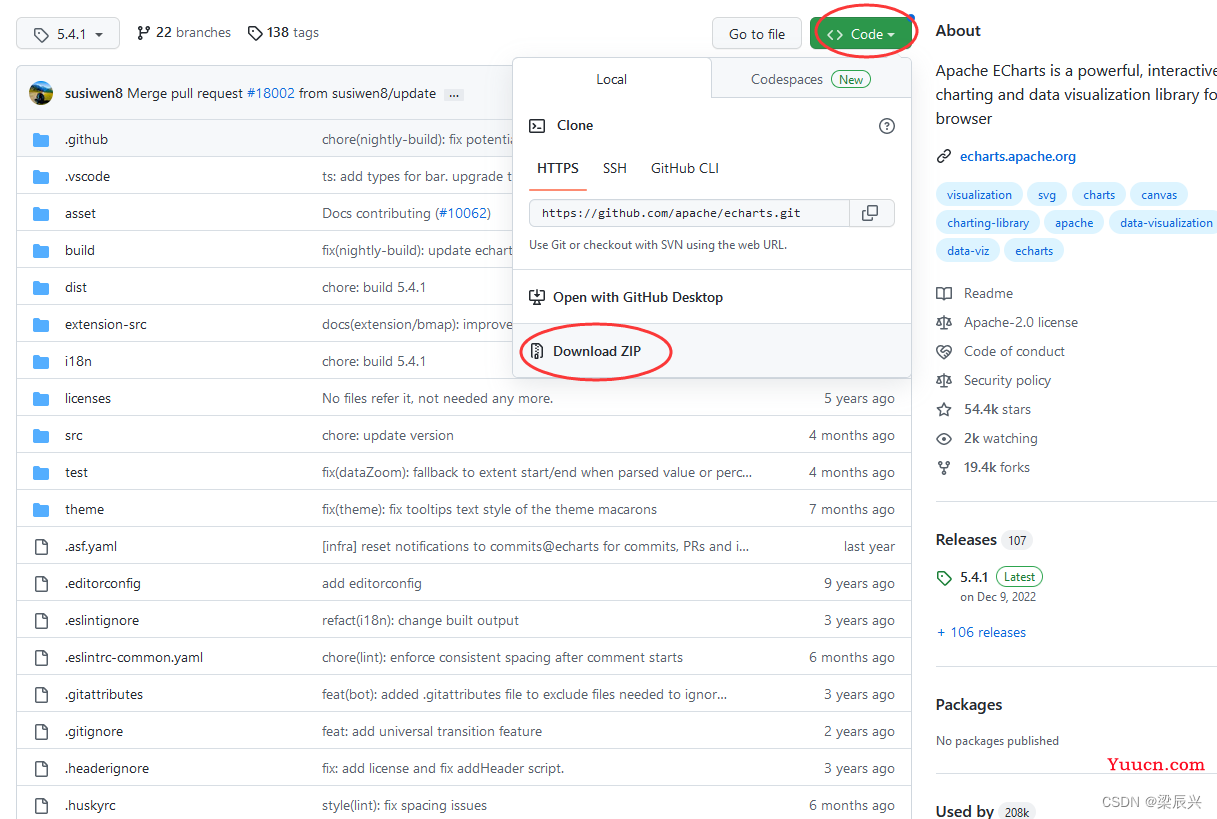Click the theme folder icon
The width and height of the screenshot is (1217, 819).
tap(41, 509)
